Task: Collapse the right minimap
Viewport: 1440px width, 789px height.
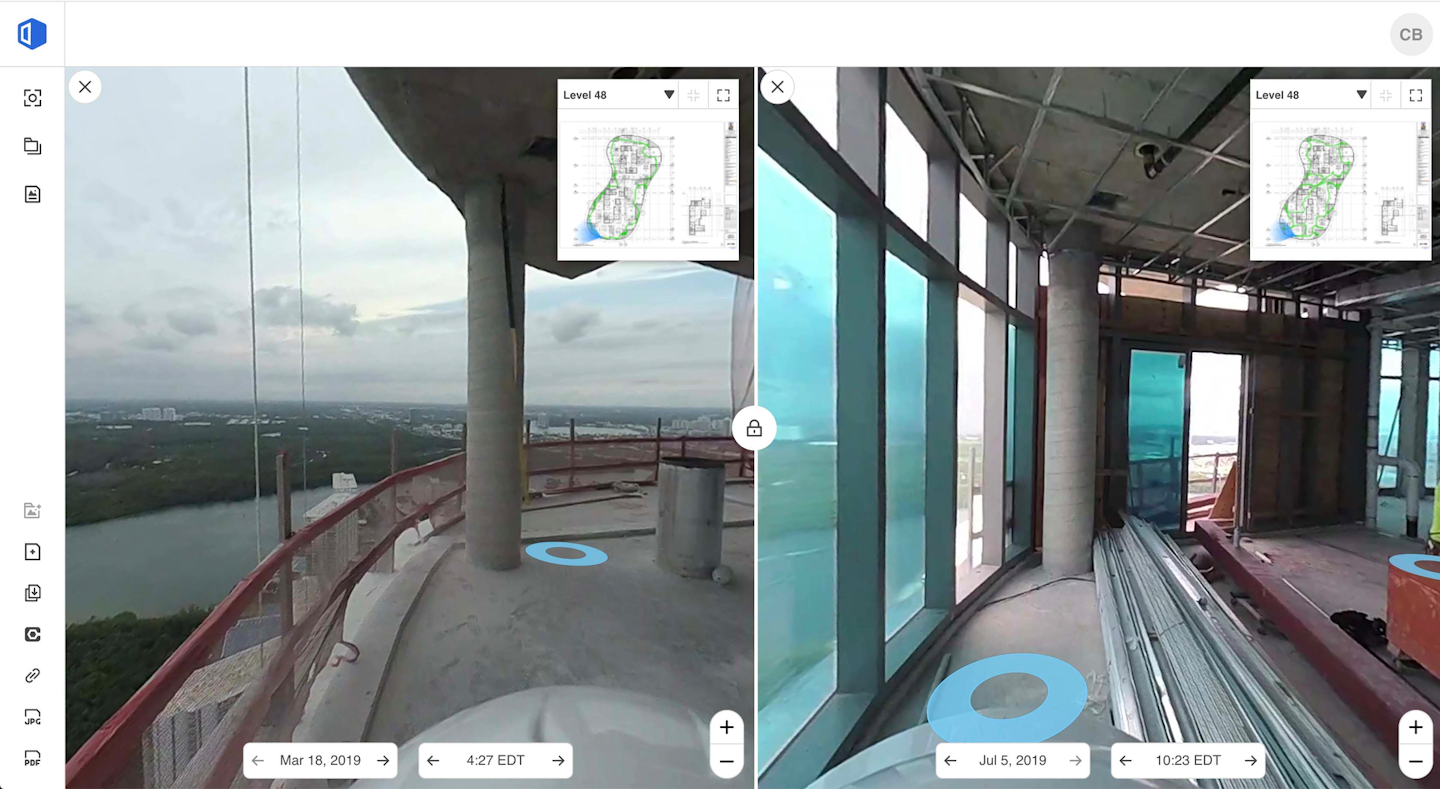Action: (1386, 95)
